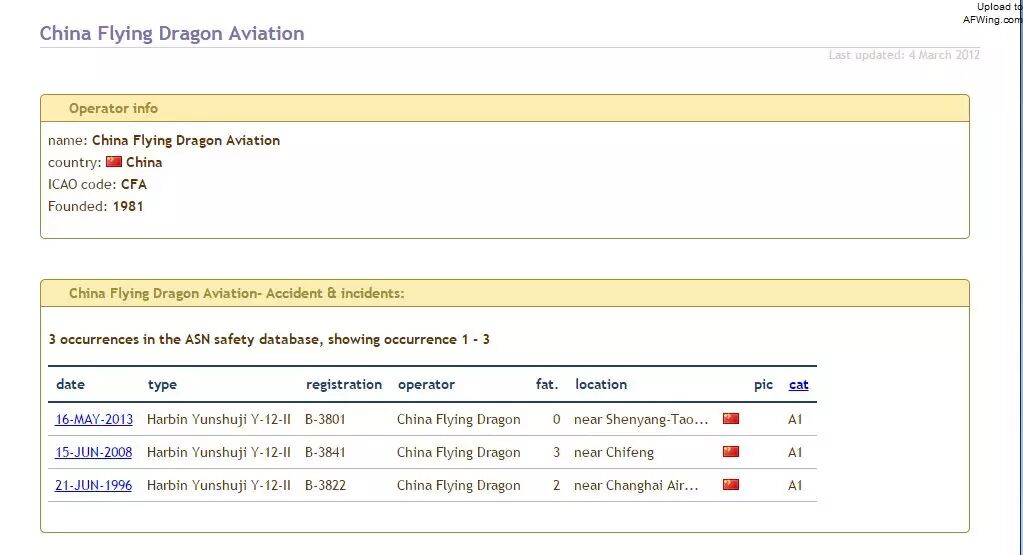1023x555 pixels.
Task: Click fatalities value 3 in Chifeng row
Action: point(557,453)
